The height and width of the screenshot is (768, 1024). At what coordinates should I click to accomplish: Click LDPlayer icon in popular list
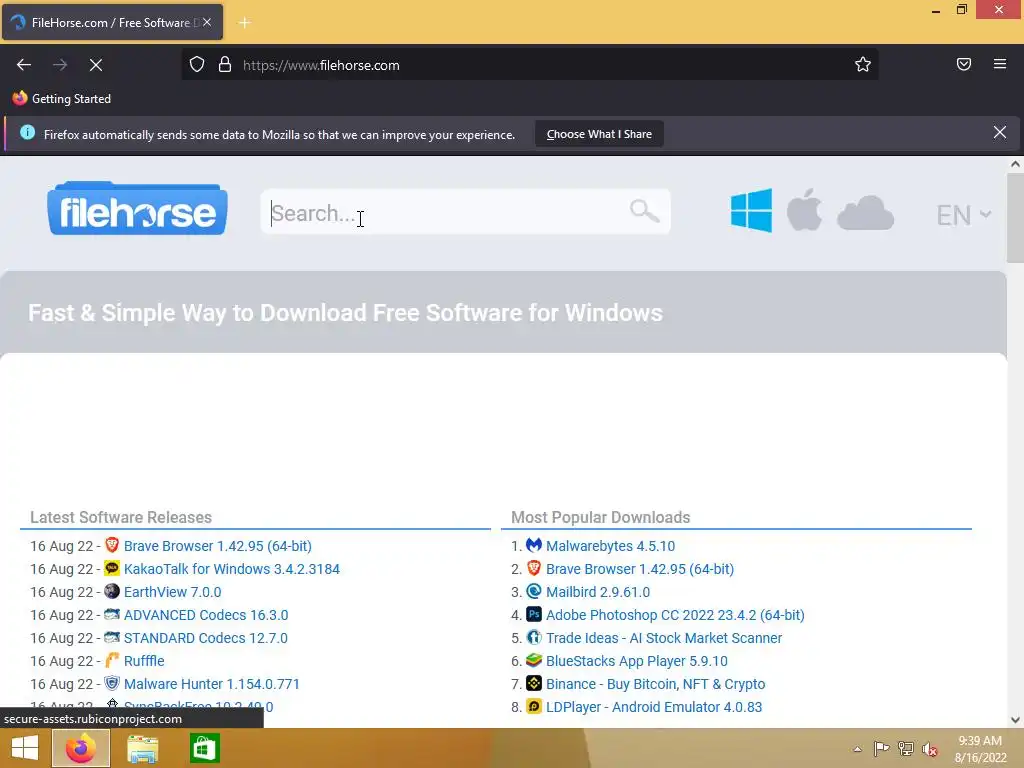point(534,705)
